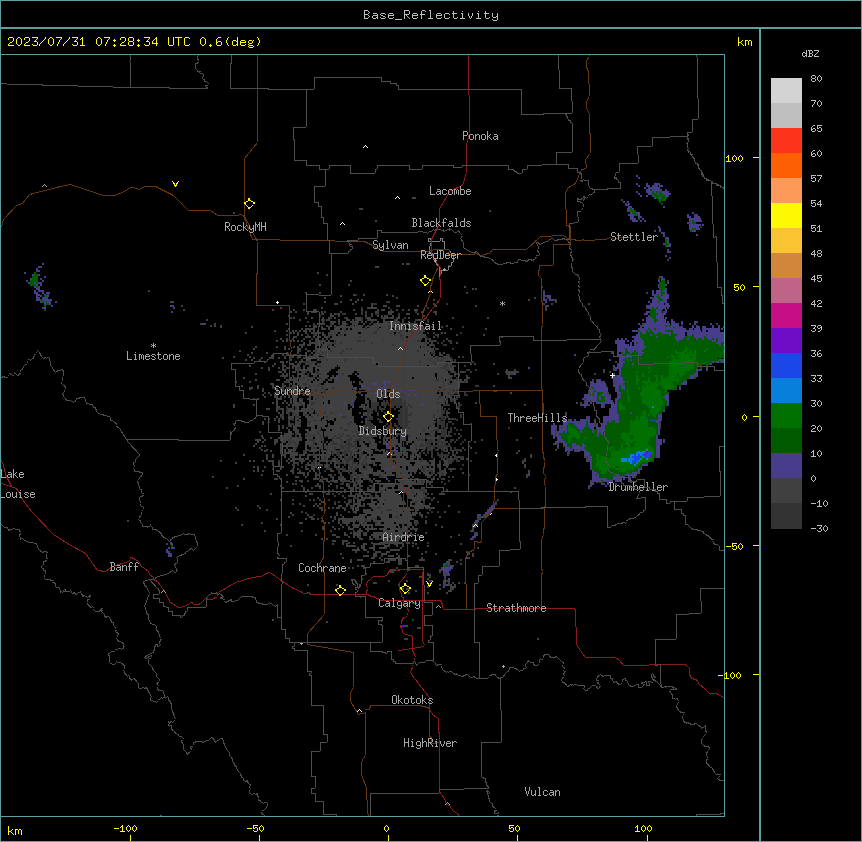Click the Lake Louise label
The image size is (862, 842).
(18, 484)
